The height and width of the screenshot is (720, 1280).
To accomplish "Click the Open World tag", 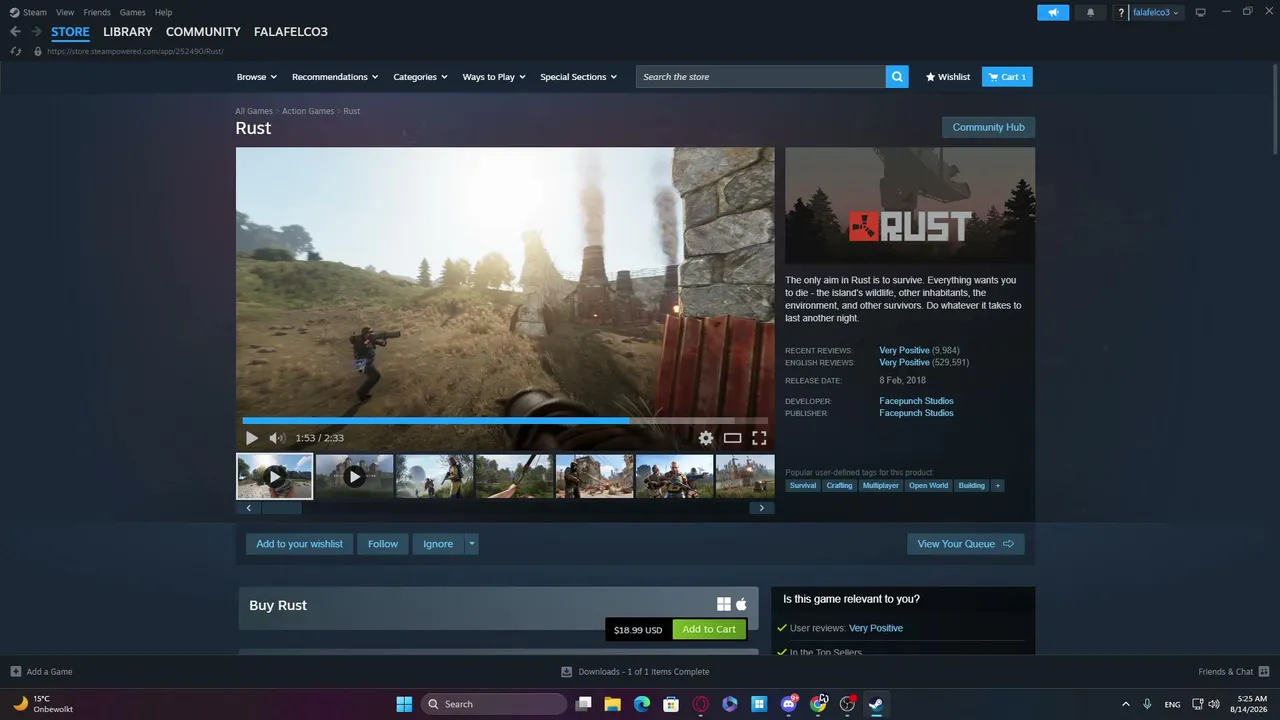I will 928,486.
